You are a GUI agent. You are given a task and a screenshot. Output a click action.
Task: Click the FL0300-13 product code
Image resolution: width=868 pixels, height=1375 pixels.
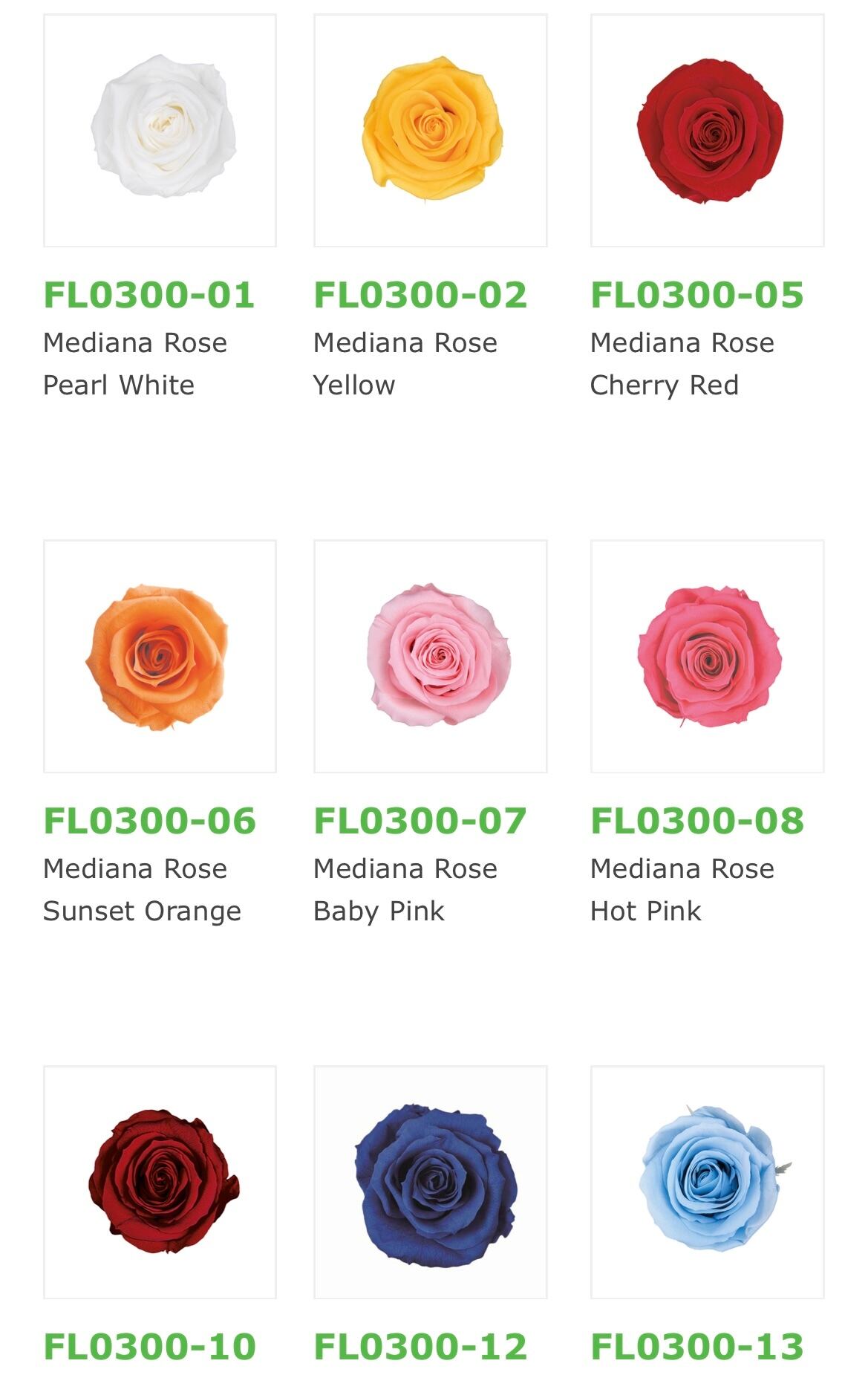696,1347
